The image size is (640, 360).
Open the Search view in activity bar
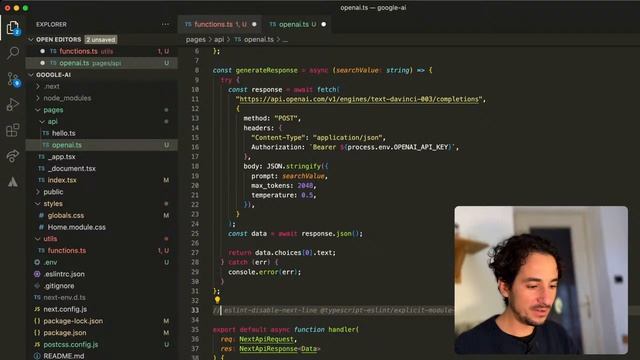(x=13, y=53)
